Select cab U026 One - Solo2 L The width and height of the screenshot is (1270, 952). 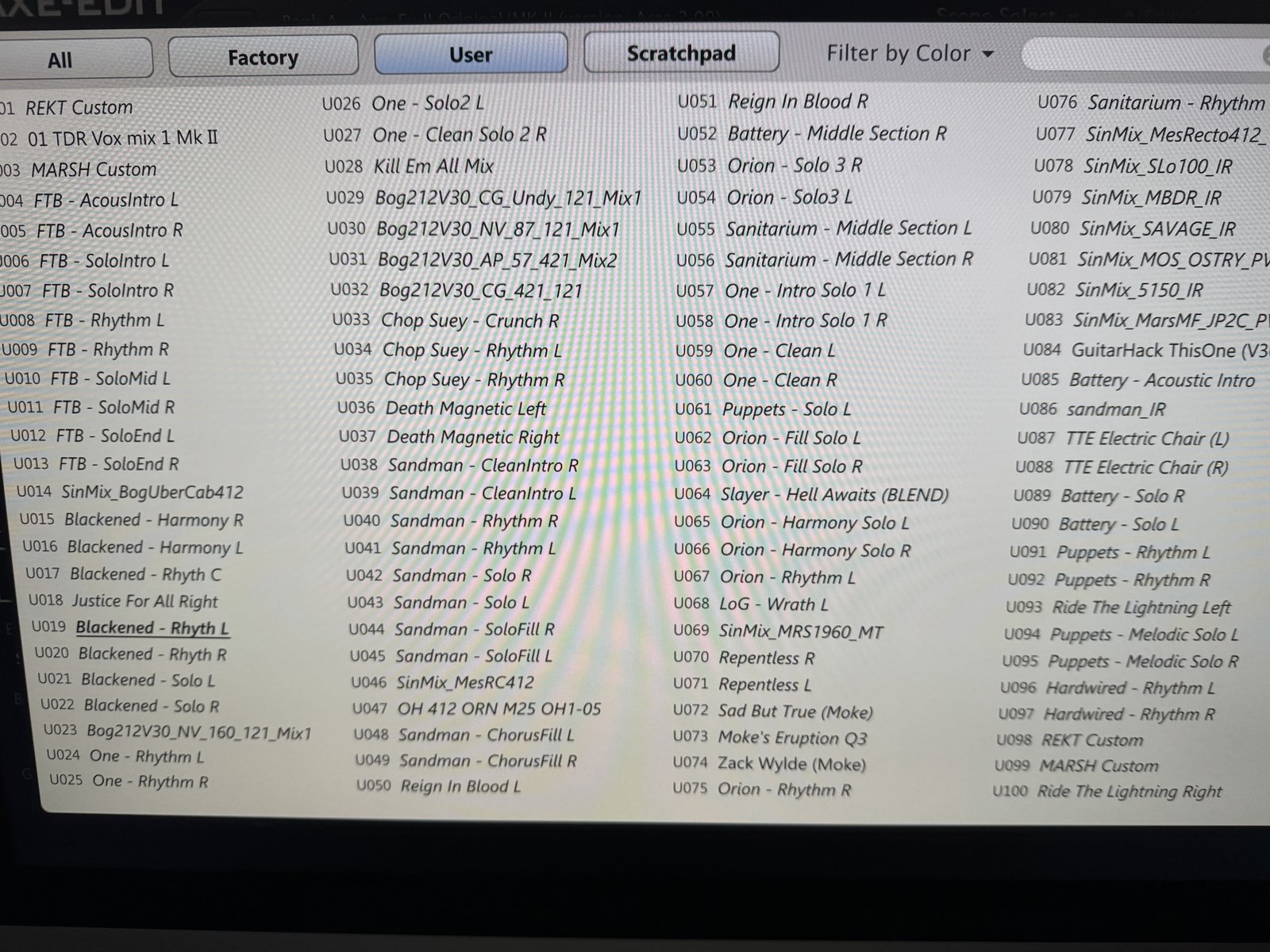coord(403,103)
